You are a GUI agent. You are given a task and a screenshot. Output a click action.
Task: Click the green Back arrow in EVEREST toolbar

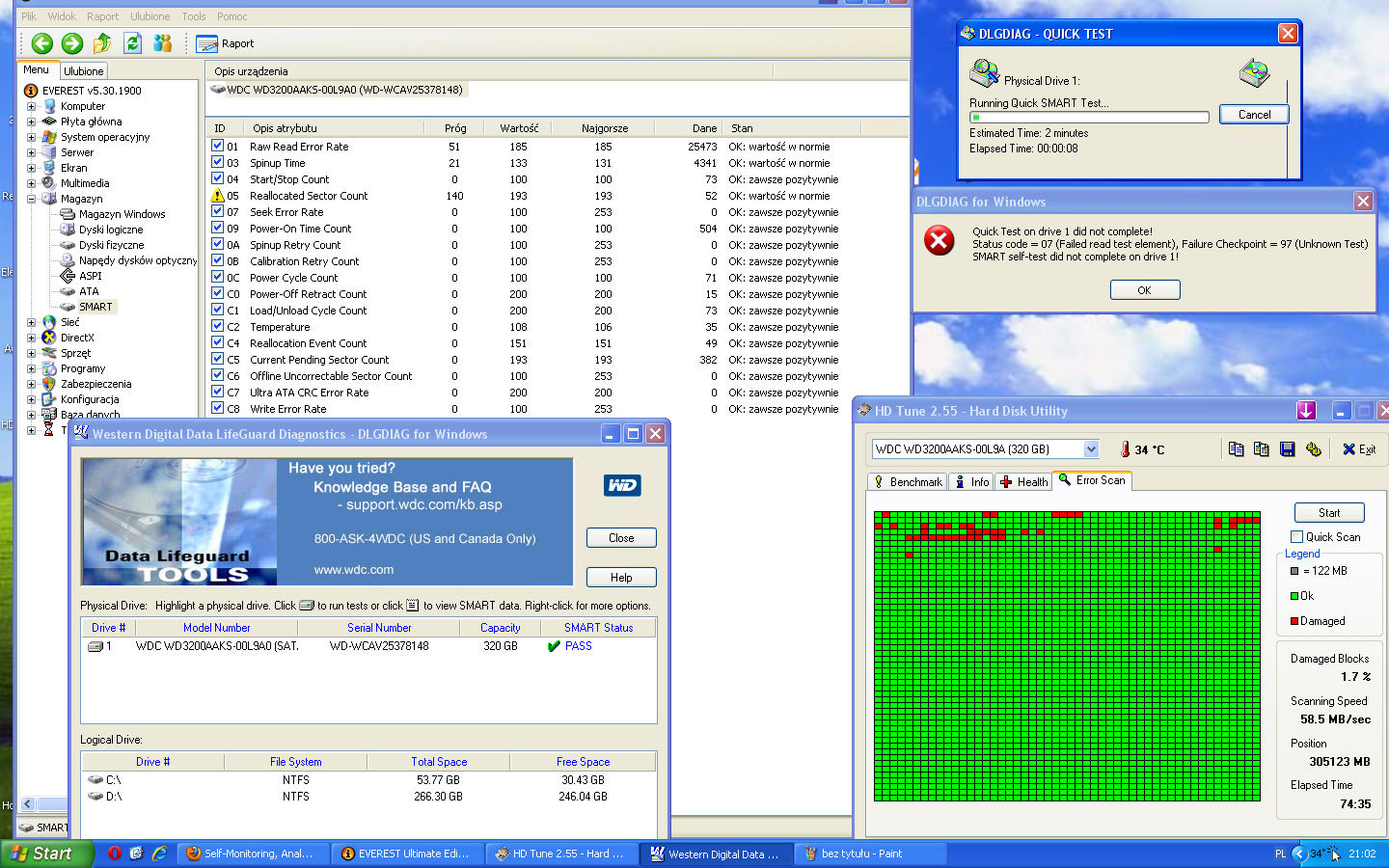coord(41,43)
